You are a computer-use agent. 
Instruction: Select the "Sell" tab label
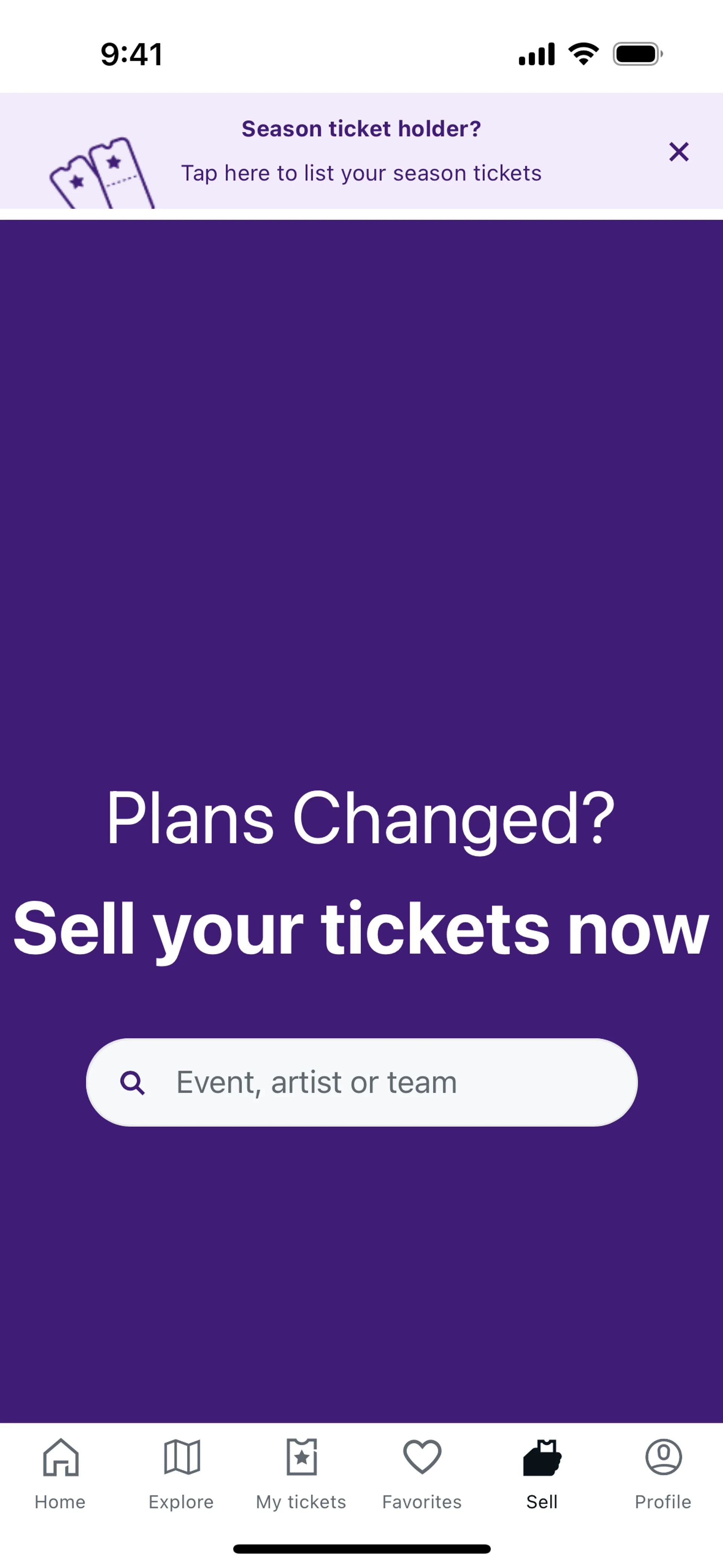541,1502
